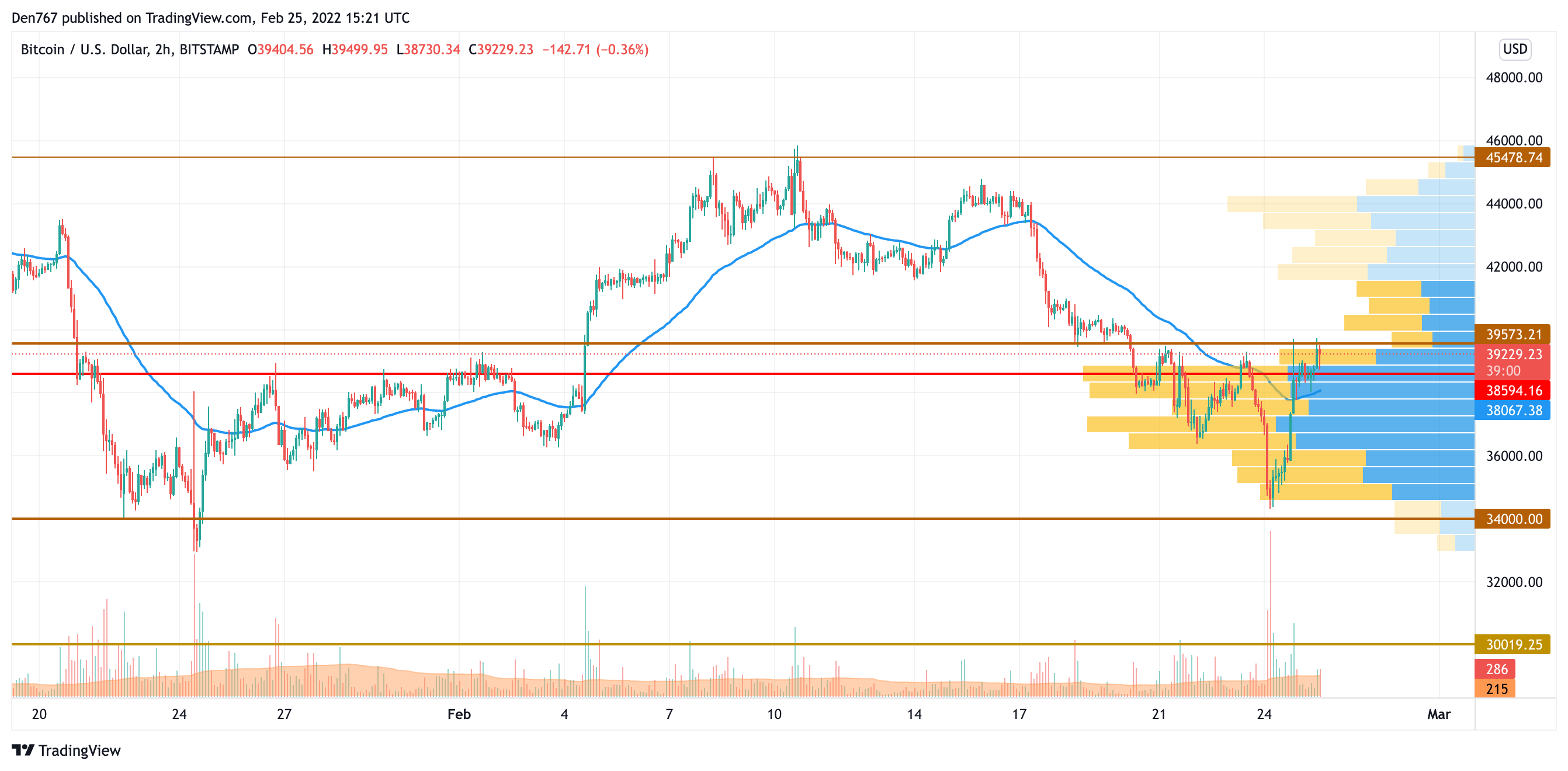Click the USD currency button
Screen dimensions: 1568x771
pos(1514,48)
